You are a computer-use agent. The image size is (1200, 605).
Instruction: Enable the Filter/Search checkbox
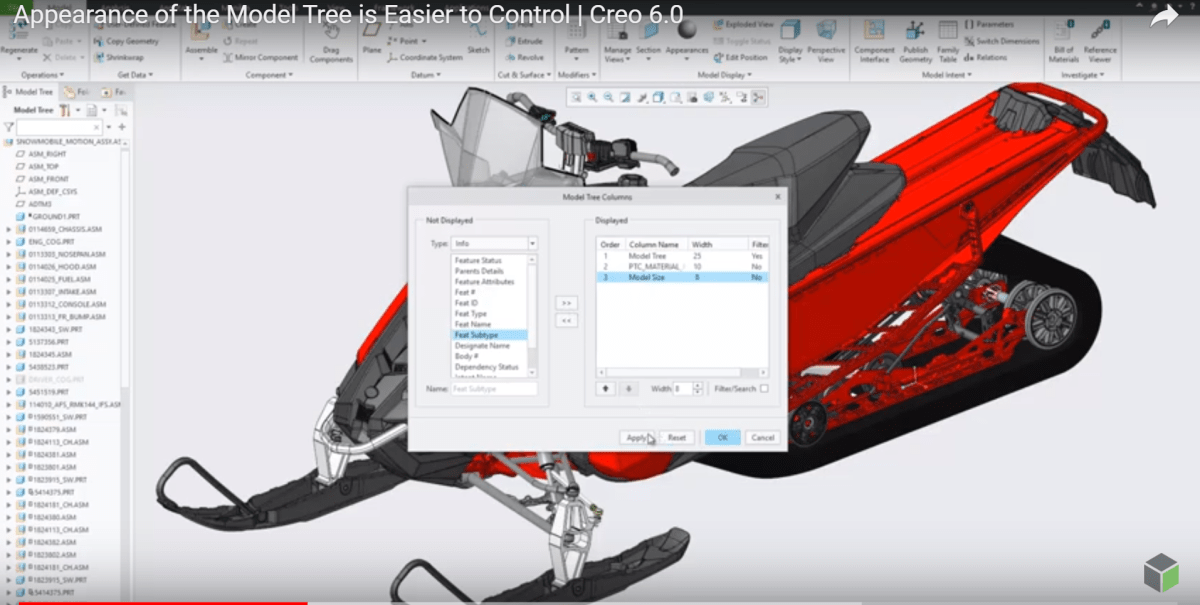[764, 389]
